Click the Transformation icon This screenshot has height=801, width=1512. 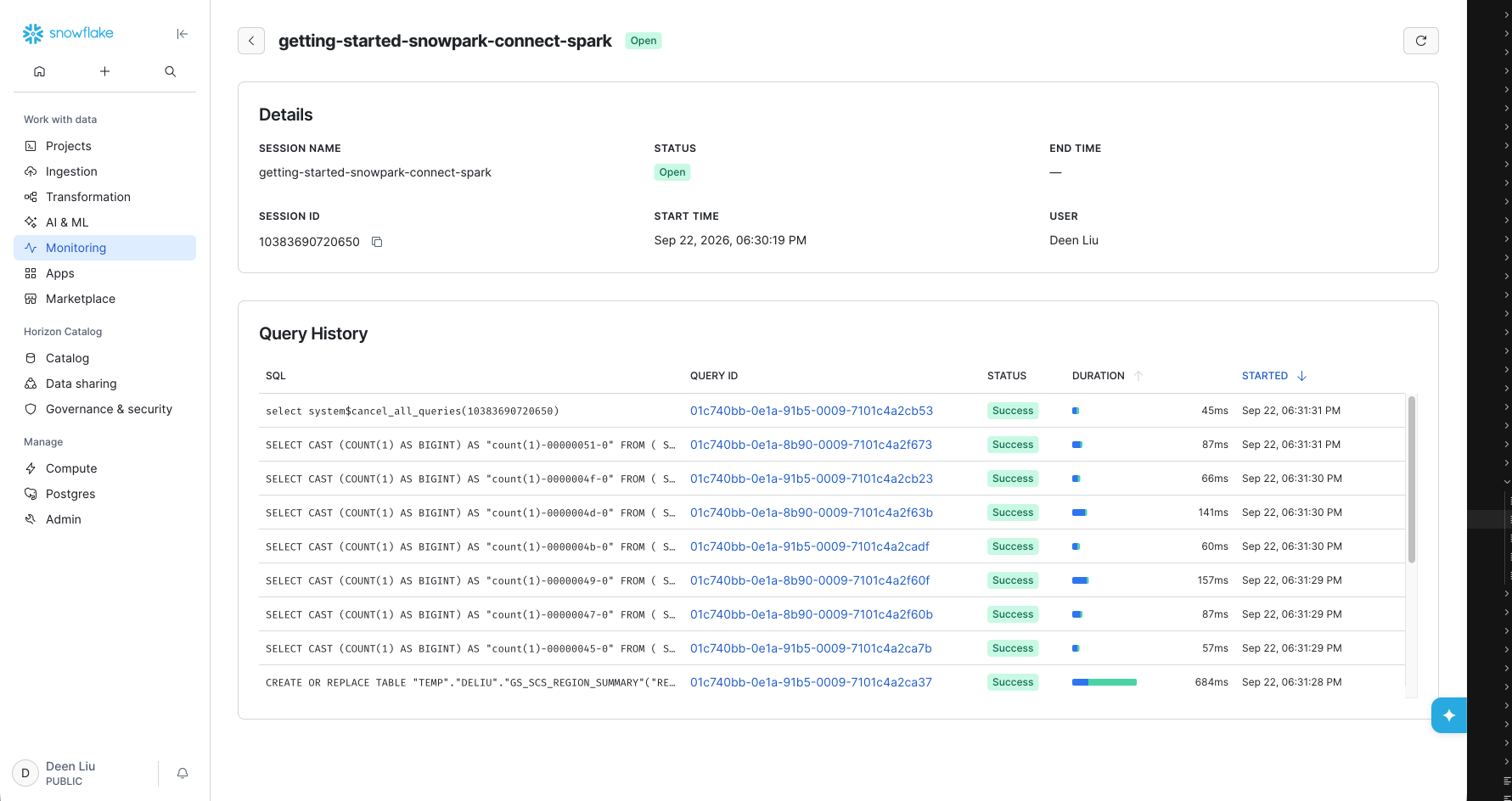click(x=31, y=197)
